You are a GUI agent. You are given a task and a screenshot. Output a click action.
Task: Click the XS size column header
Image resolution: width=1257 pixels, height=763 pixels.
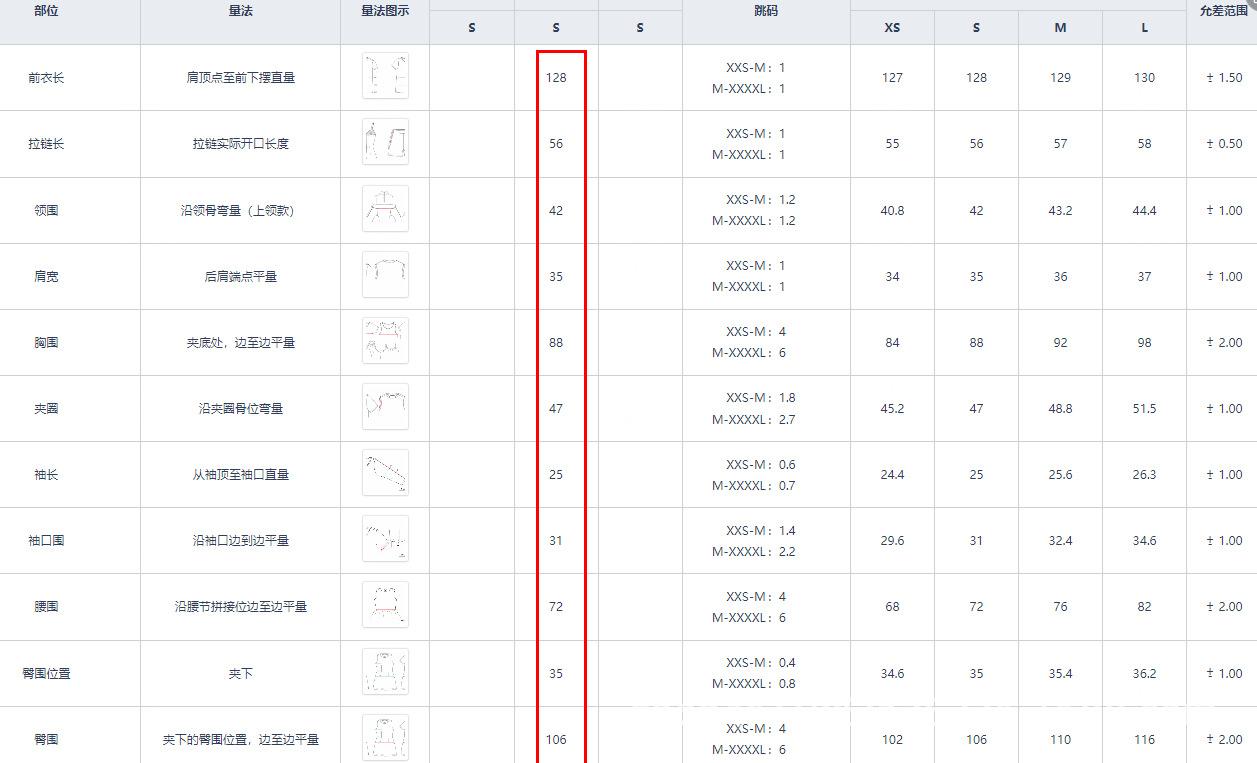coord(892,28)
